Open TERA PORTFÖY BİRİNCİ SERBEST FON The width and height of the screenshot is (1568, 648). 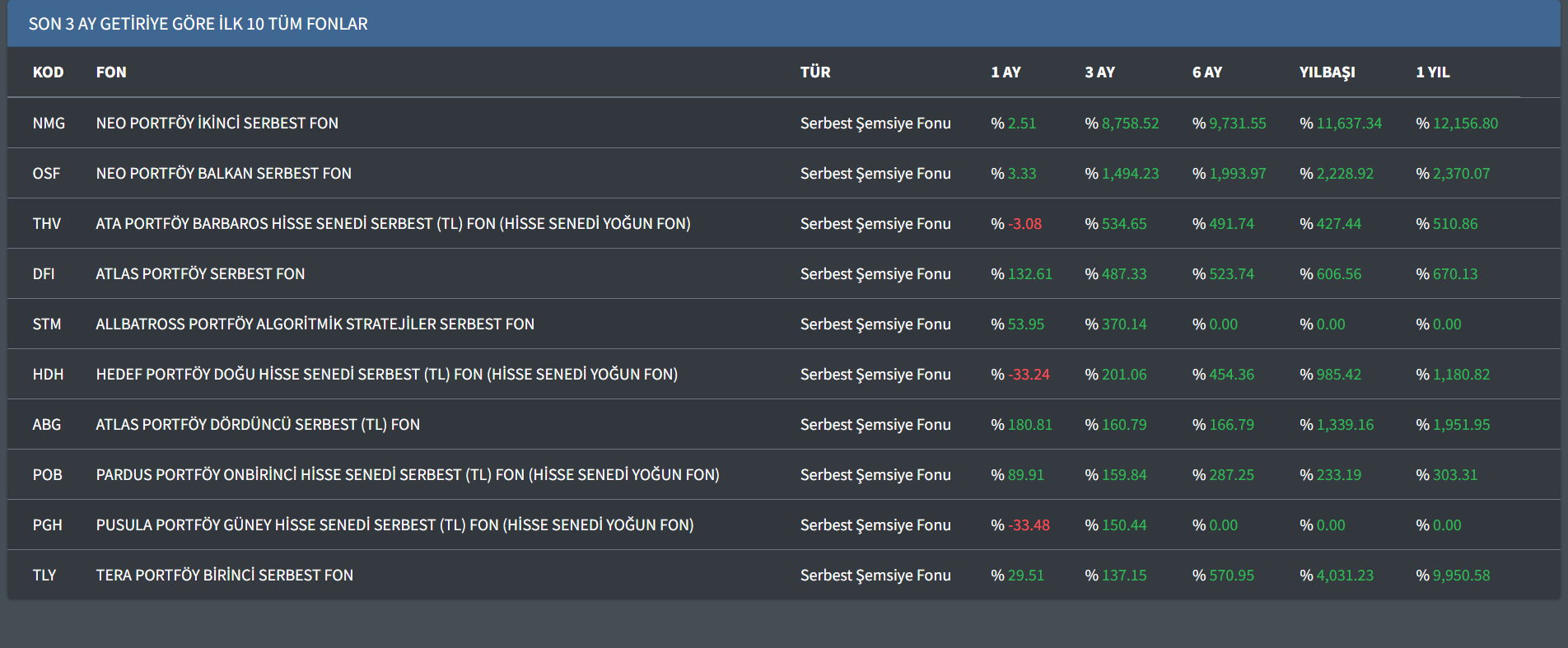click(224, 575)
